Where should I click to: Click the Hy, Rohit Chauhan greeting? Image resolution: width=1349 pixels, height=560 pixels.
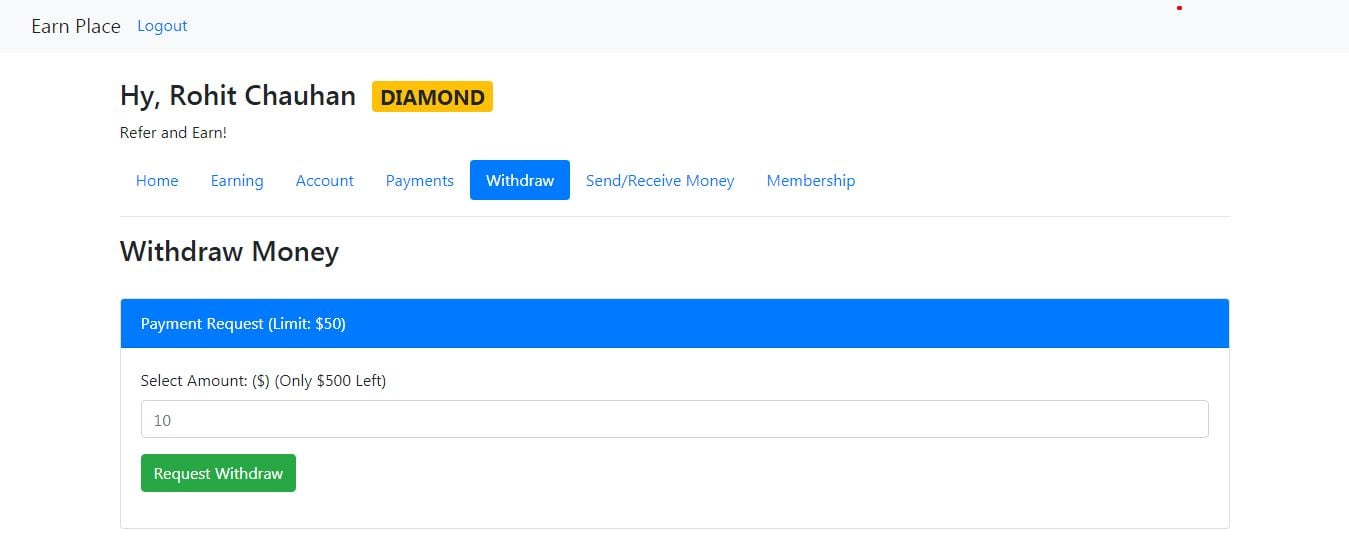pos(238,96)
